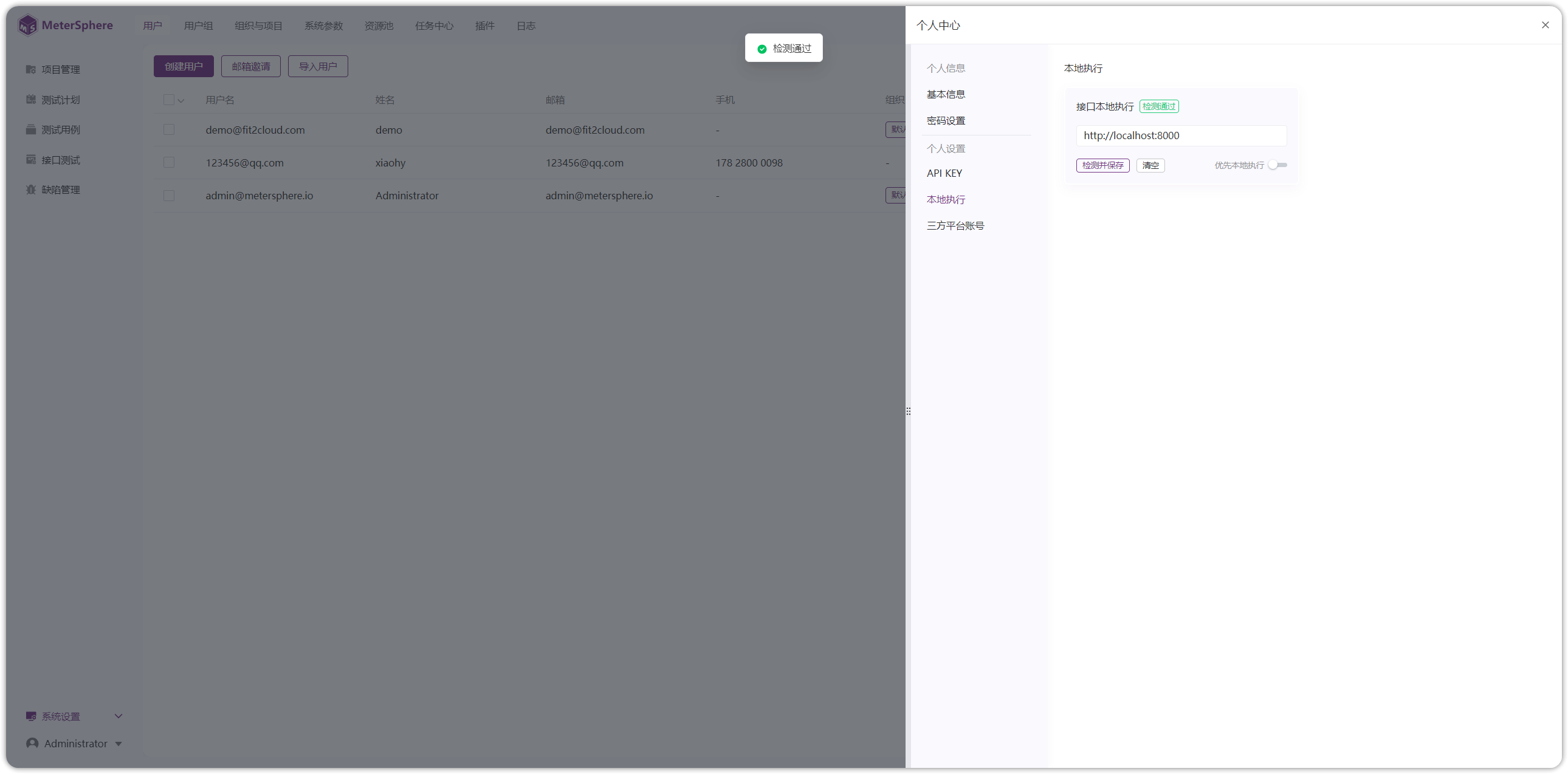This screenshot has width=1568, height=774.
Task: Select 三方平台账号 in the personal center menu
Action: click(x=955, y=226)
